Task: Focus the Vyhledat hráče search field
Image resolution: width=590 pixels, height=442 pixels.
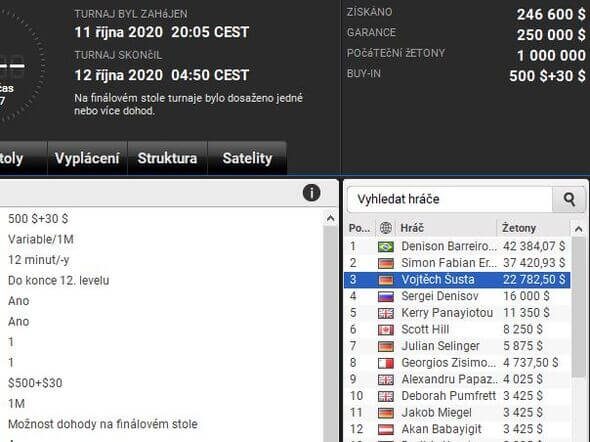Action: click(450, 199)
